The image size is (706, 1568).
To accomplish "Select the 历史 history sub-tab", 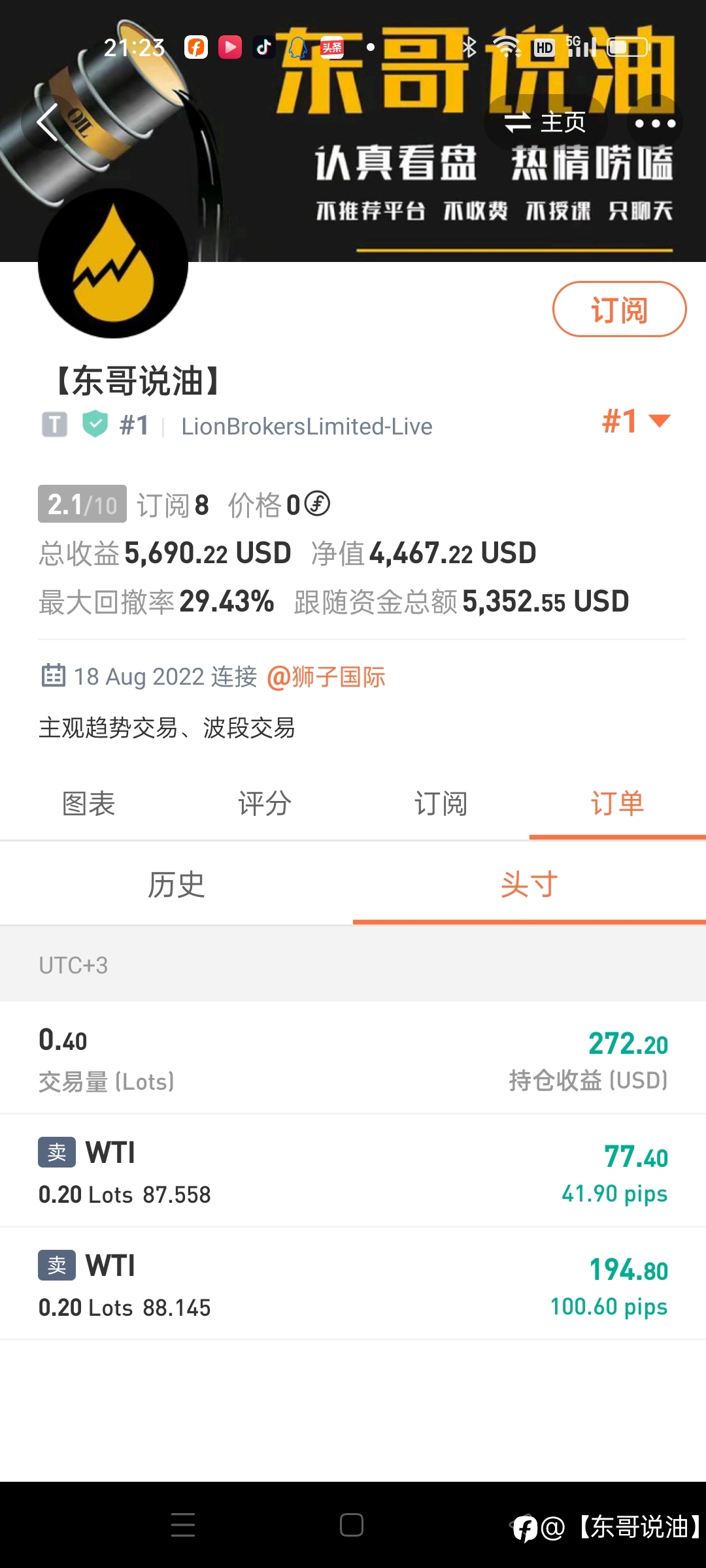I will (176, 885).
